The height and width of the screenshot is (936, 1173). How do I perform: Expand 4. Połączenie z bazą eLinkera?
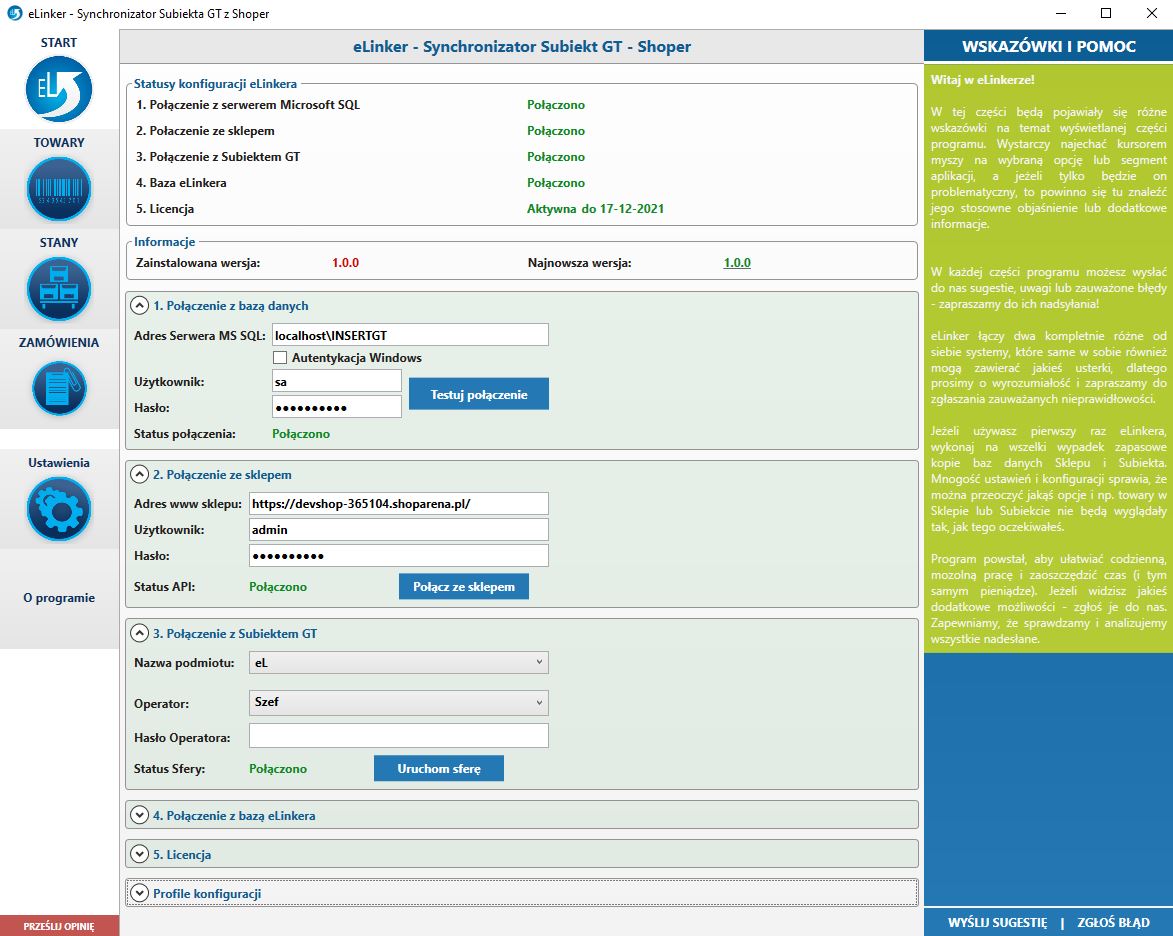point(140,815)
